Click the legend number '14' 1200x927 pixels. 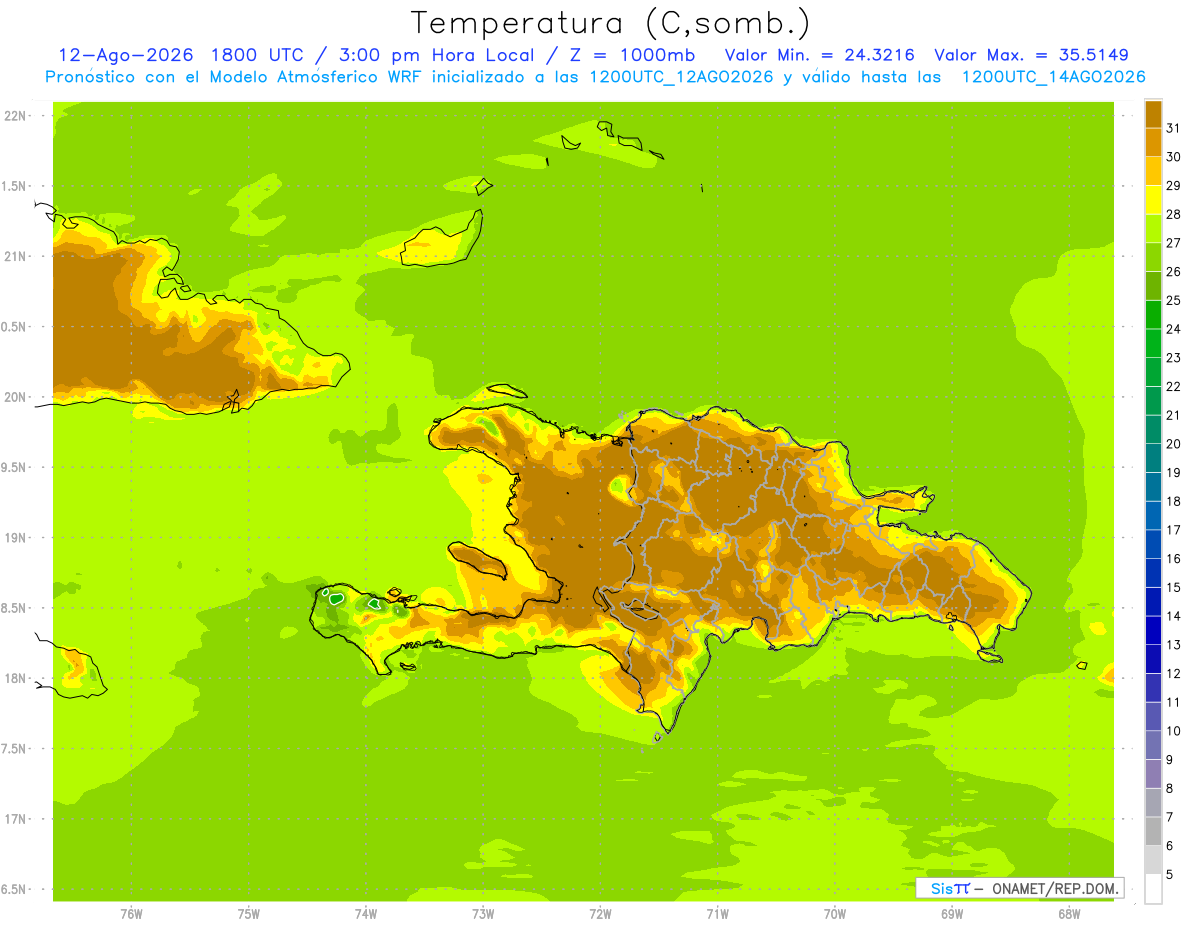[1173, 616]
